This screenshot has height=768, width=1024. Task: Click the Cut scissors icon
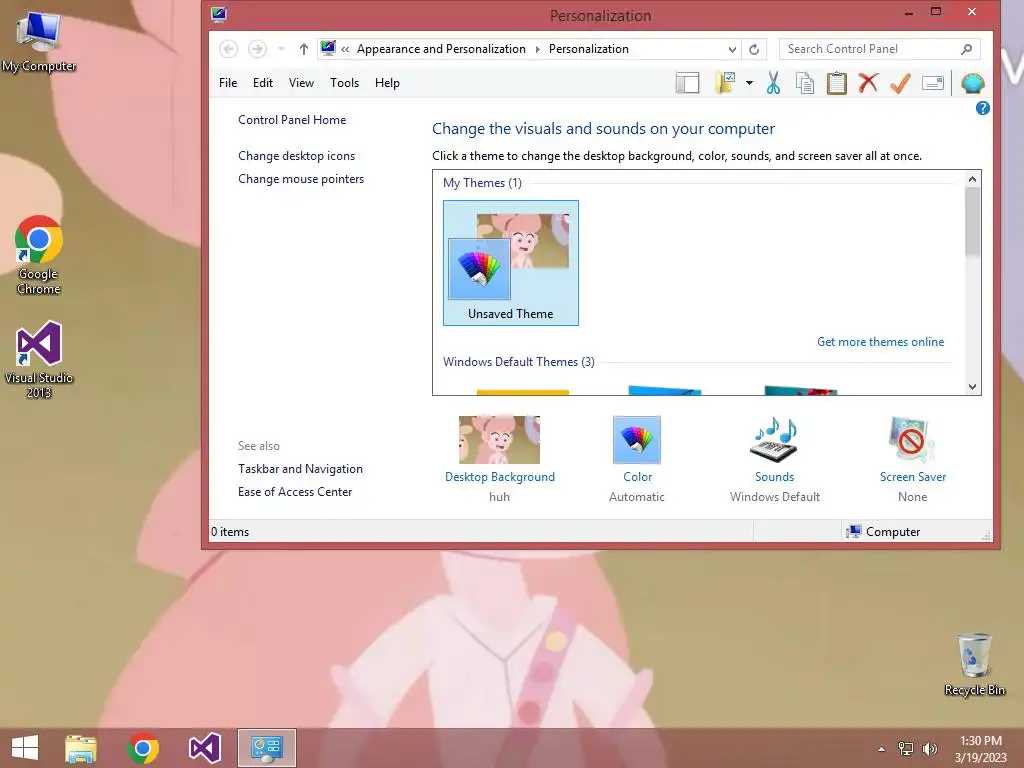[773, 83]
